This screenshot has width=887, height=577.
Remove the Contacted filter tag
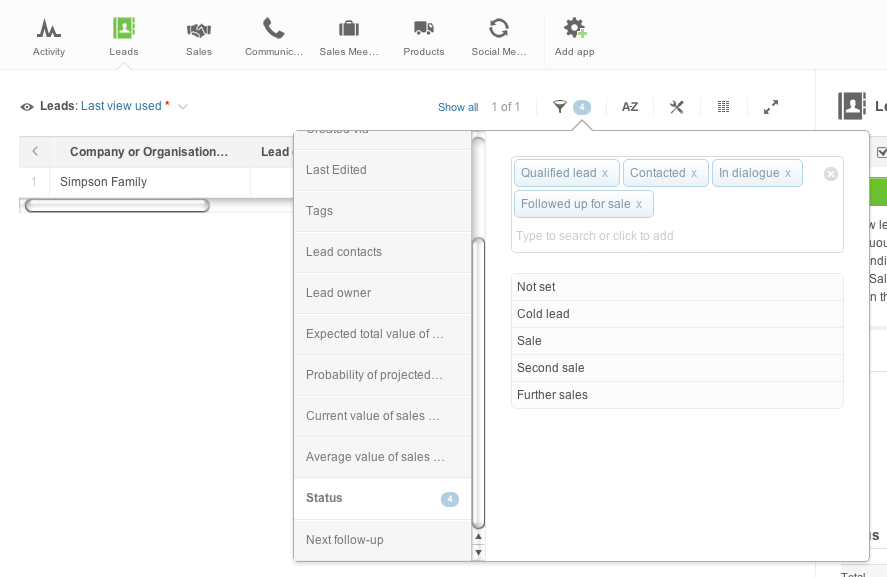click(694, 174)
